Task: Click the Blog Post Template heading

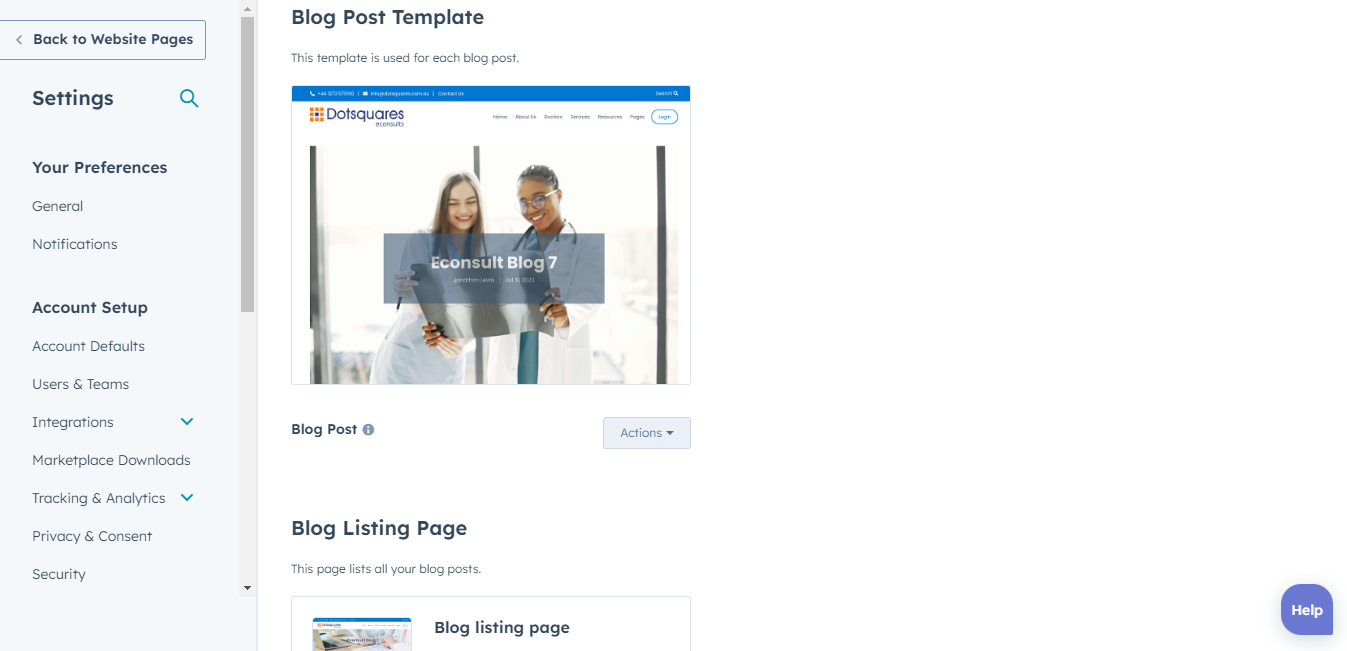Action: (x=388, y=17)
